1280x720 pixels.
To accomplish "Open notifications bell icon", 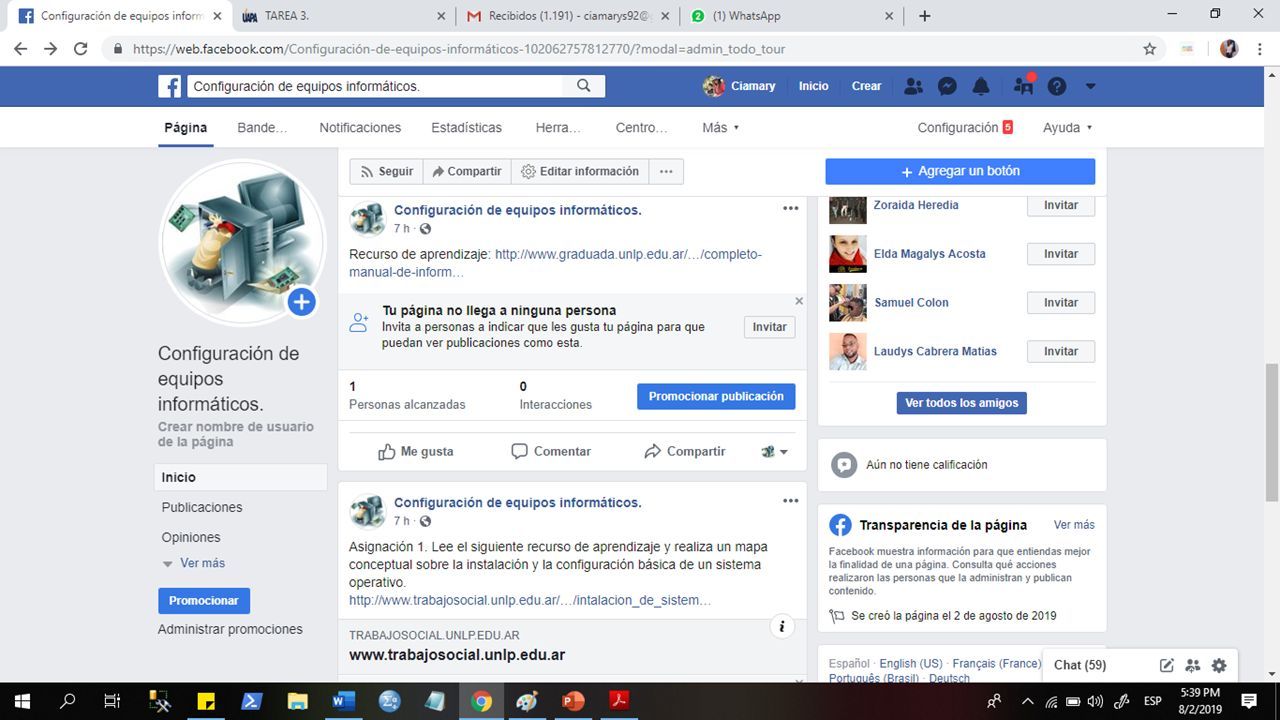I will pyautogui.click(x=981, y=86).
